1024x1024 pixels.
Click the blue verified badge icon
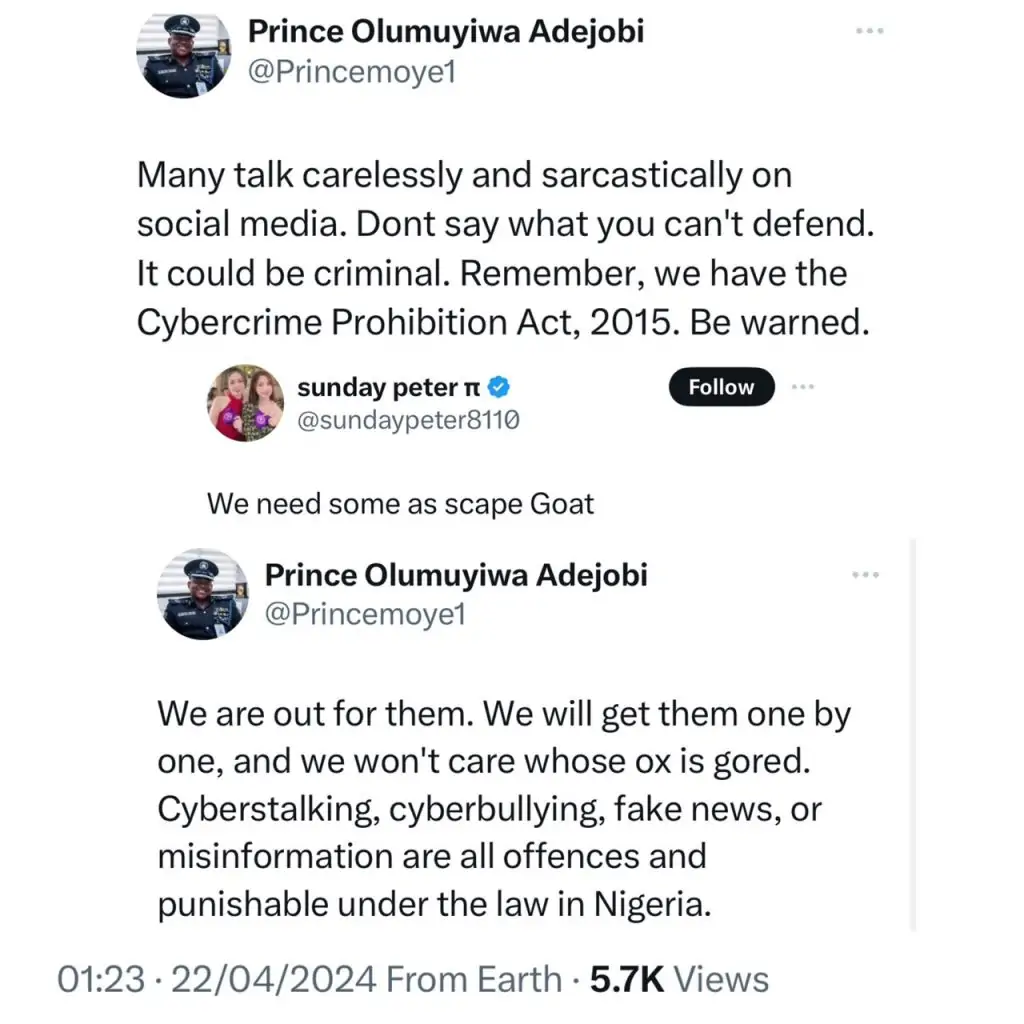(506, 388)
